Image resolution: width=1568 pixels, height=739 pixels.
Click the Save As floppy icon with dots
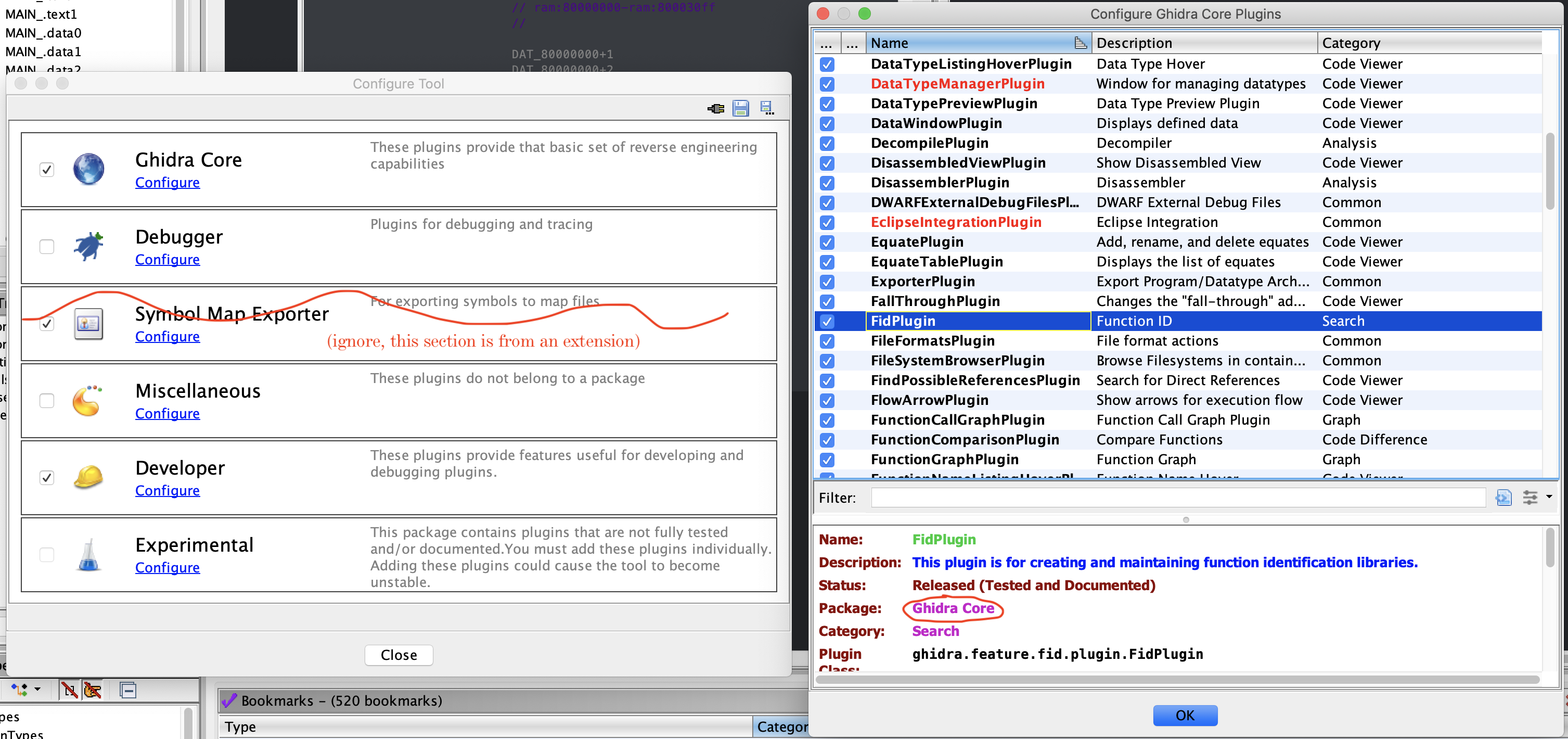(x=767, y=108)
